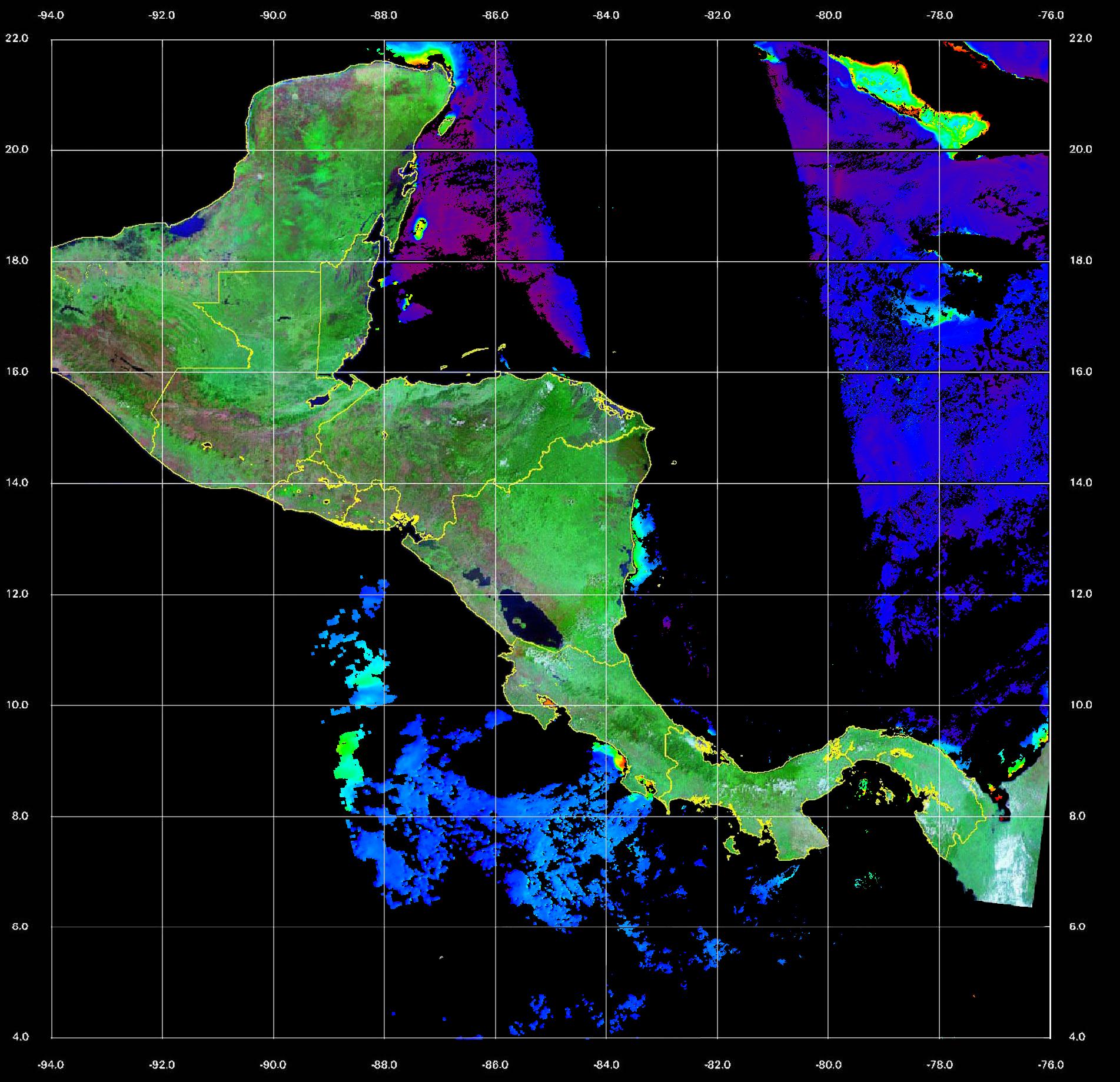The image size is (1120, 1082).
Task: Click the -94.0 longitude label on top axis
Action: click(51, 15)
